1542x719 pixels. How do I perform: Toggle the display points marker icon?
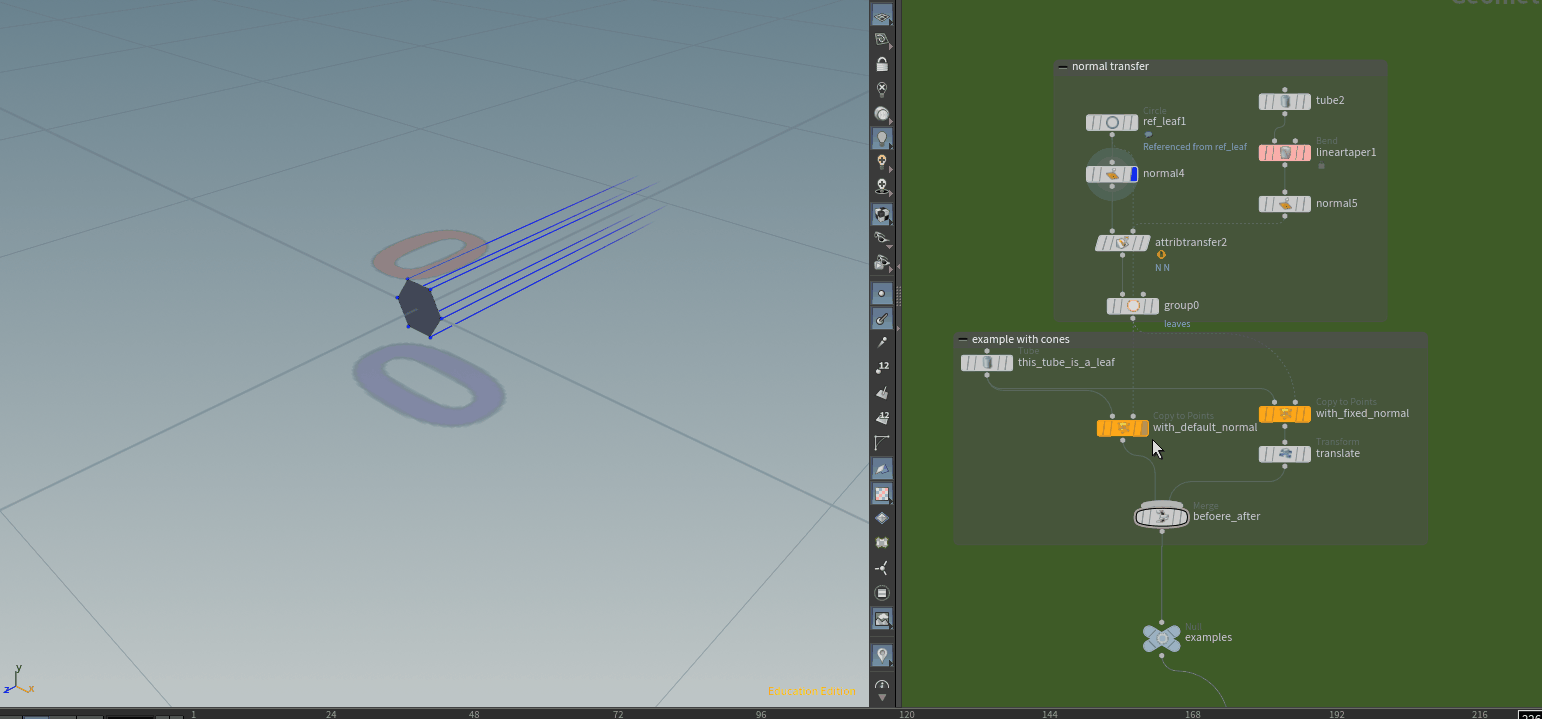point(881,294)
